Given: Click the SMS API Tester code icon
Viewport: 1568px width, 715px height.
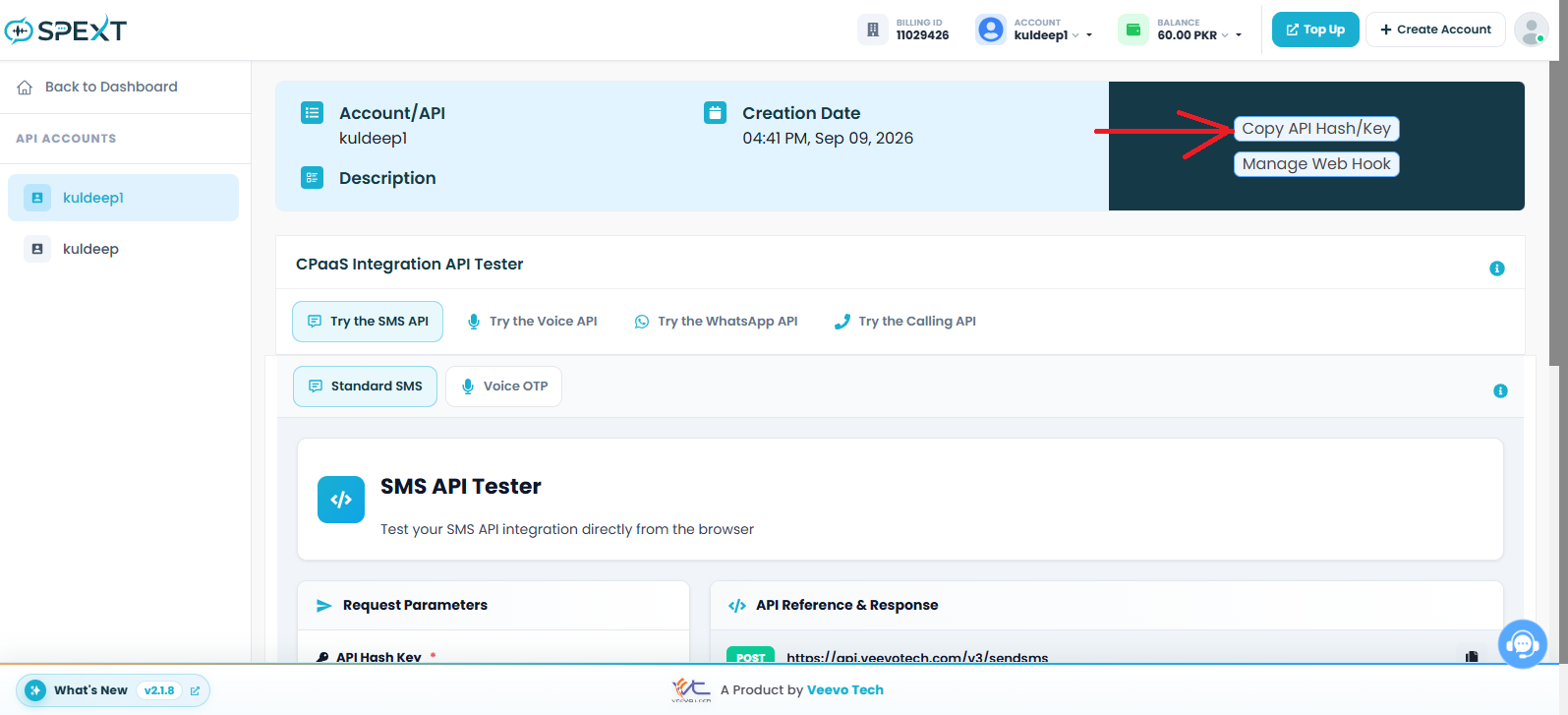Looking at the screenshot, I should (341, 500).
